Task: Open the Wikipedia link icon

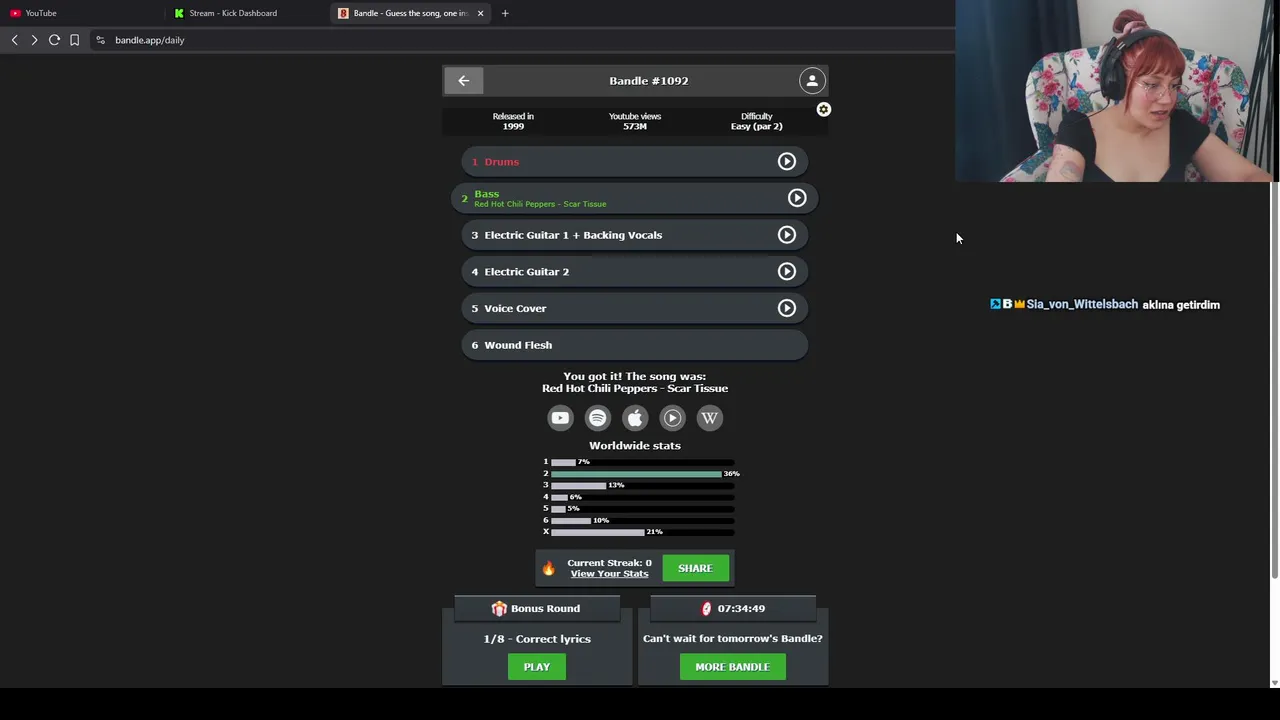Action: [709, 418]
